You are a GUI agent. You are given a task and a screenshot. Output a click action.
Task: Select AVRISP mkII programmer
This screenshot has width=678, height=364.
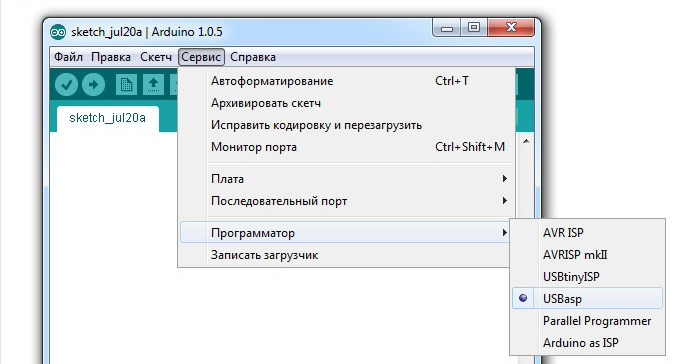point(588,255)
